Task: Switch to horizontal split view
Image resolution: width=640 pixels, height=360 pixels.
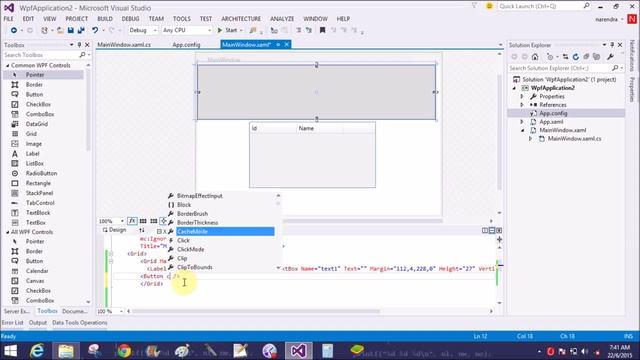Action: tap(492, 230)
